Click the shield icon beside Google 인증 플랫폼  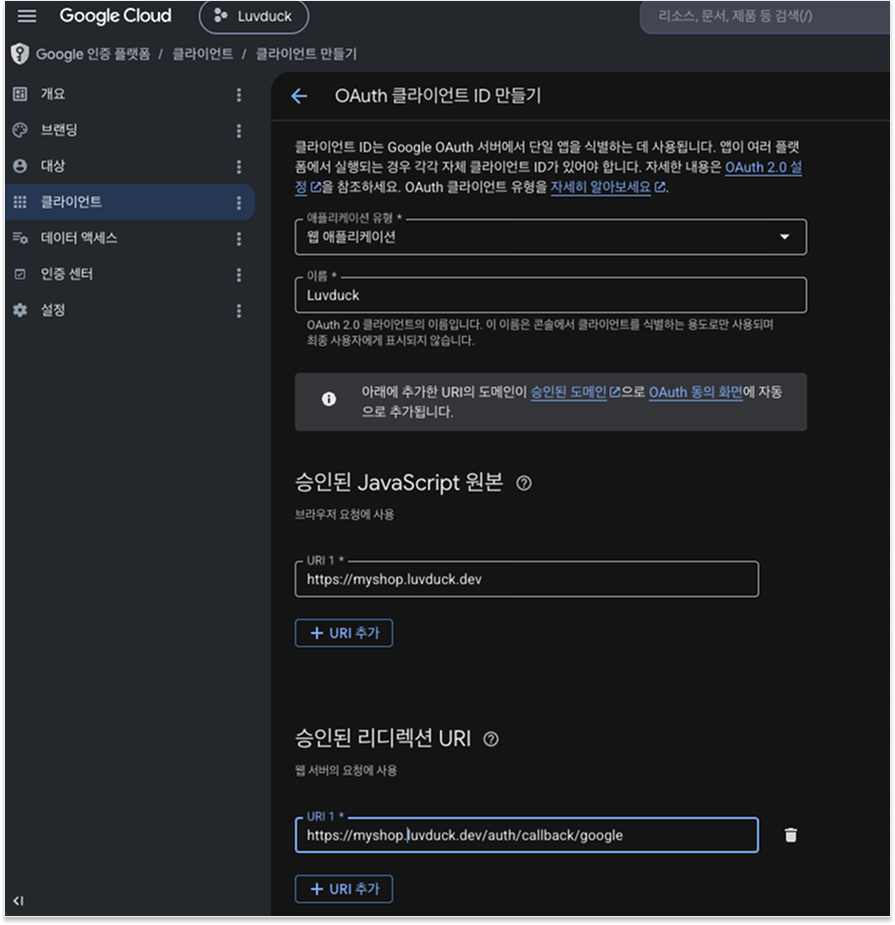pyautogui.click(x=20, y=54)
